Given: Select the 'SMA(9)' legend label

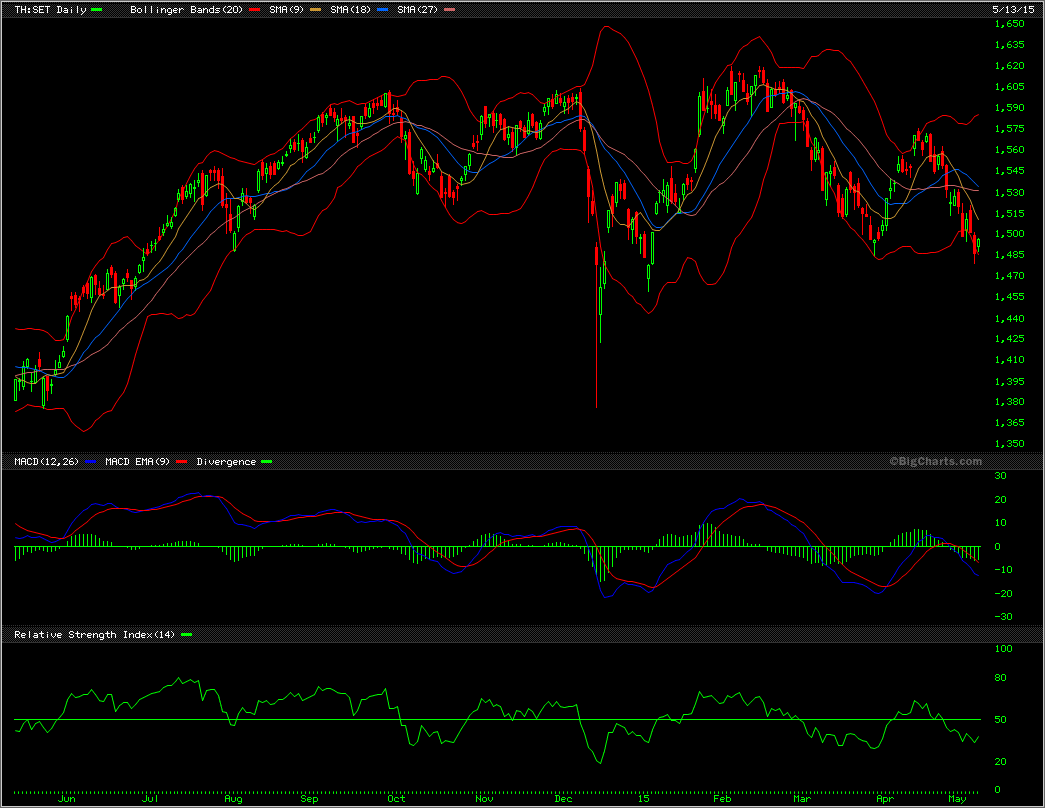Looking at the screenshot, I should click(x=287, y=10).
